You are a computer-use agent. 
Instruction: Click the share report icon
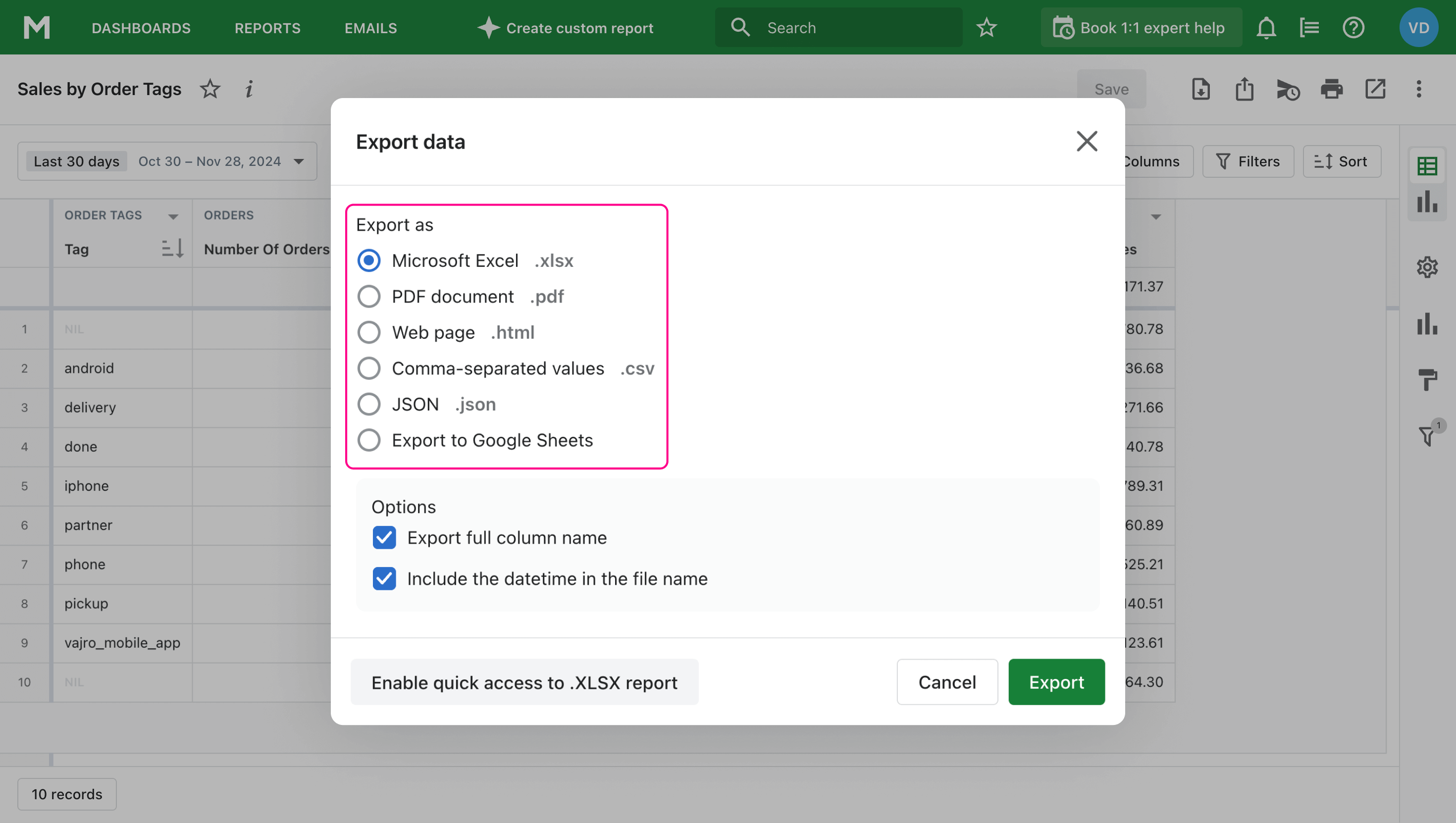click(x=1245, y=89)
